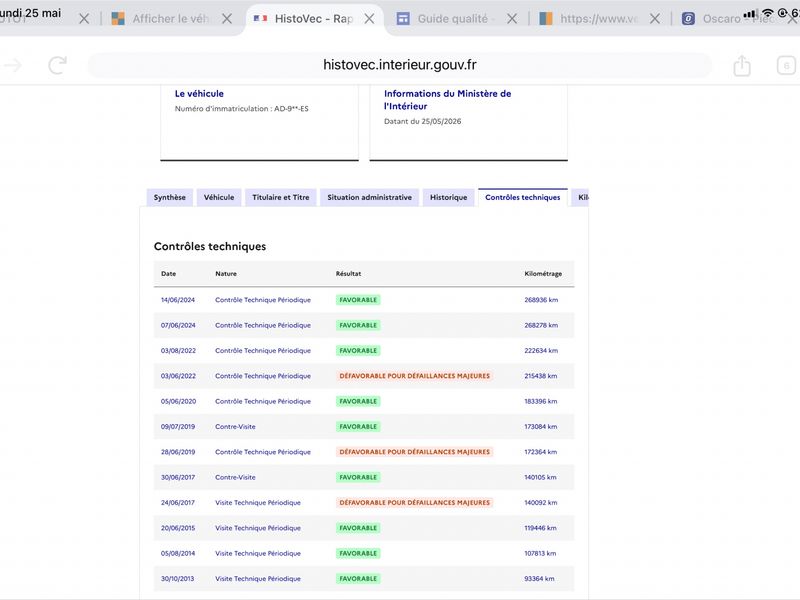Click the 14/06/2024 contrôle technique row
The image size is (800, 600).
[364, 300]
